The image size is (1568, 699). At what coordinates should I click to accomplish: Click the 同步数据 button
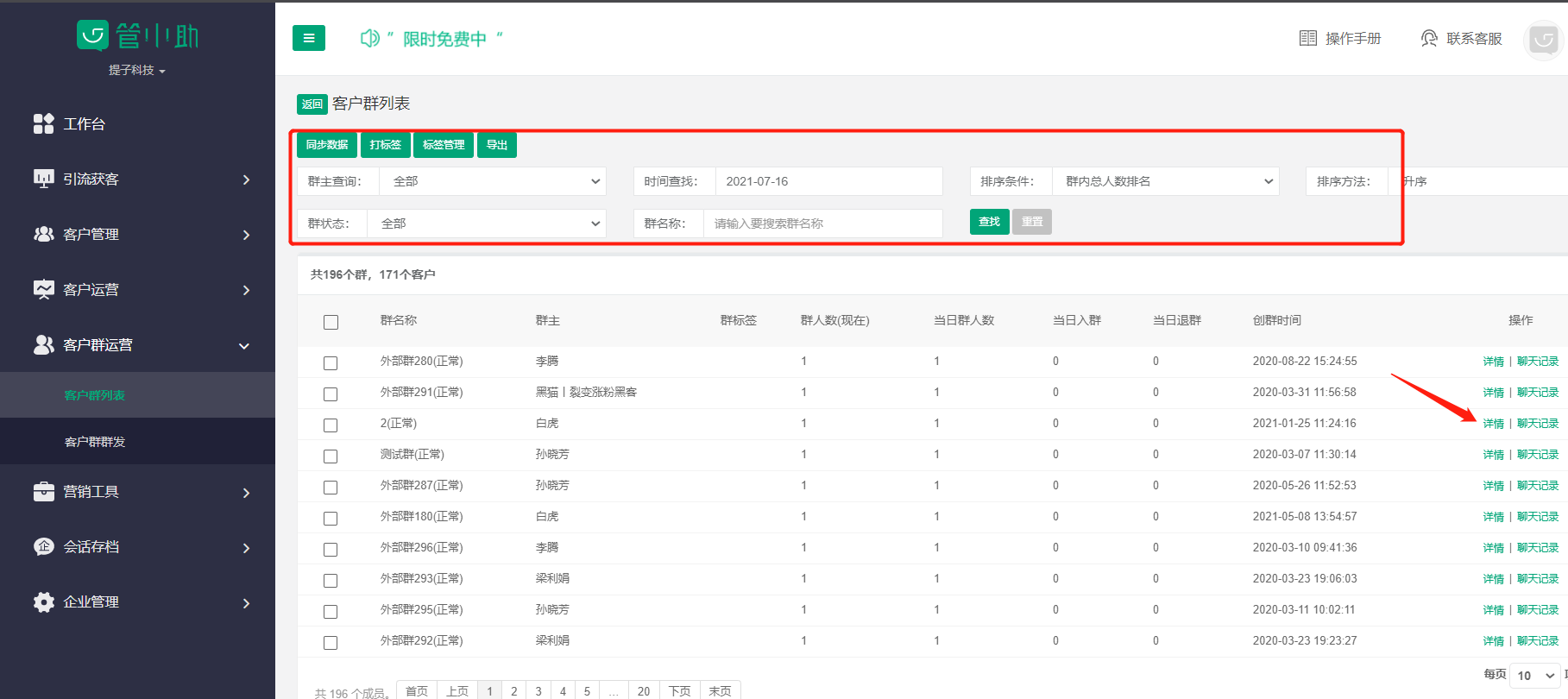327,145
